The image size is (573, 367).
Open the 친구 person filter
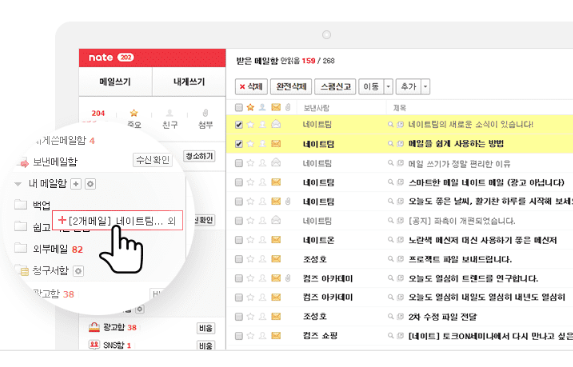pos(170,118)
